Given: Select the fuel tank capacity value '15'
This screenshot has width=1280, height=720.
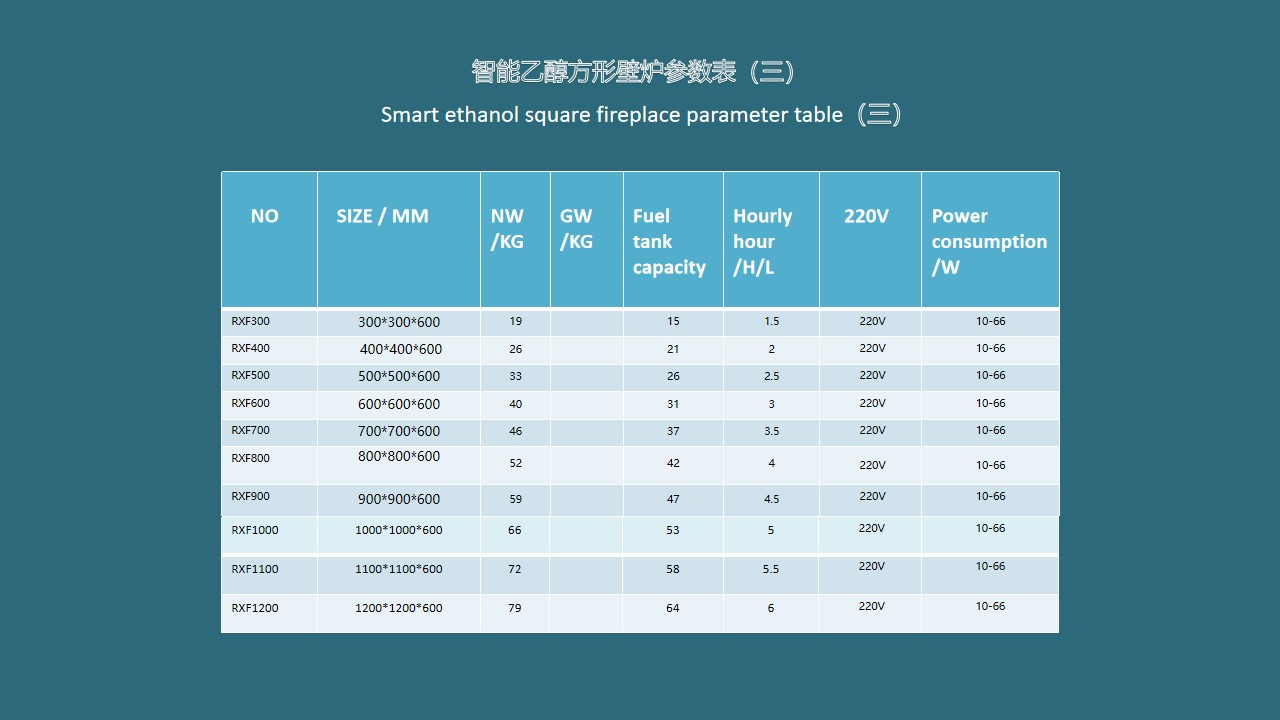Looking at the screenshot, I should [x=673, y=321].
